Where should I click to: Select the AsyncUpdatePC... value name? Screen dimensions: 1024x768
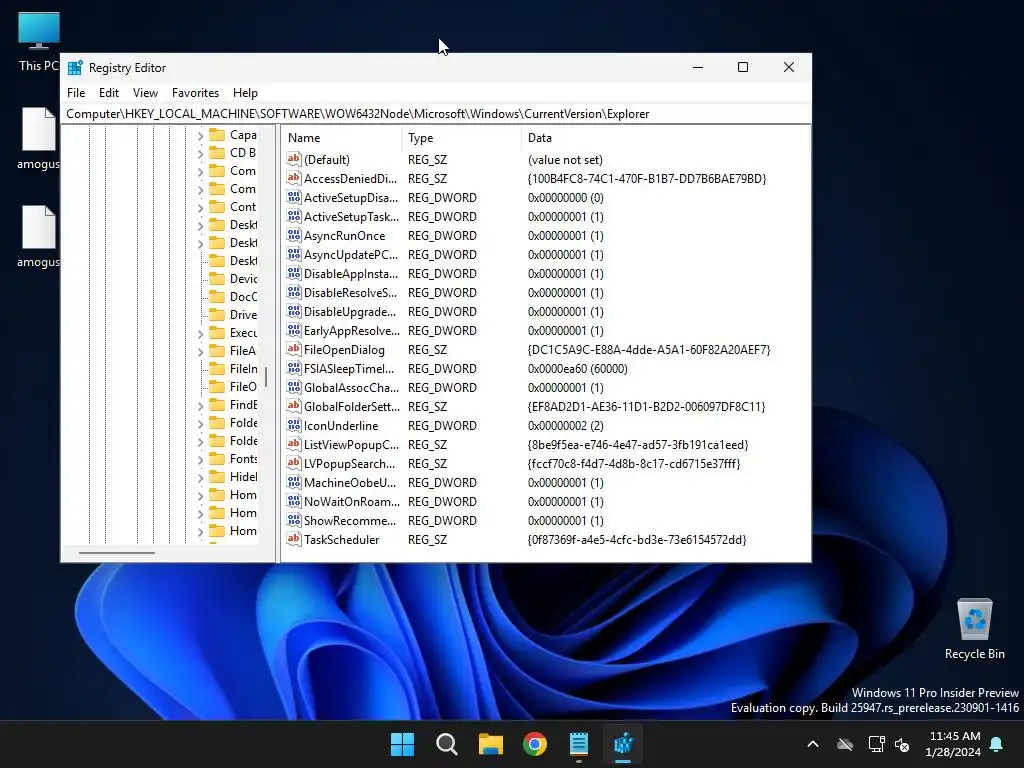351,255
